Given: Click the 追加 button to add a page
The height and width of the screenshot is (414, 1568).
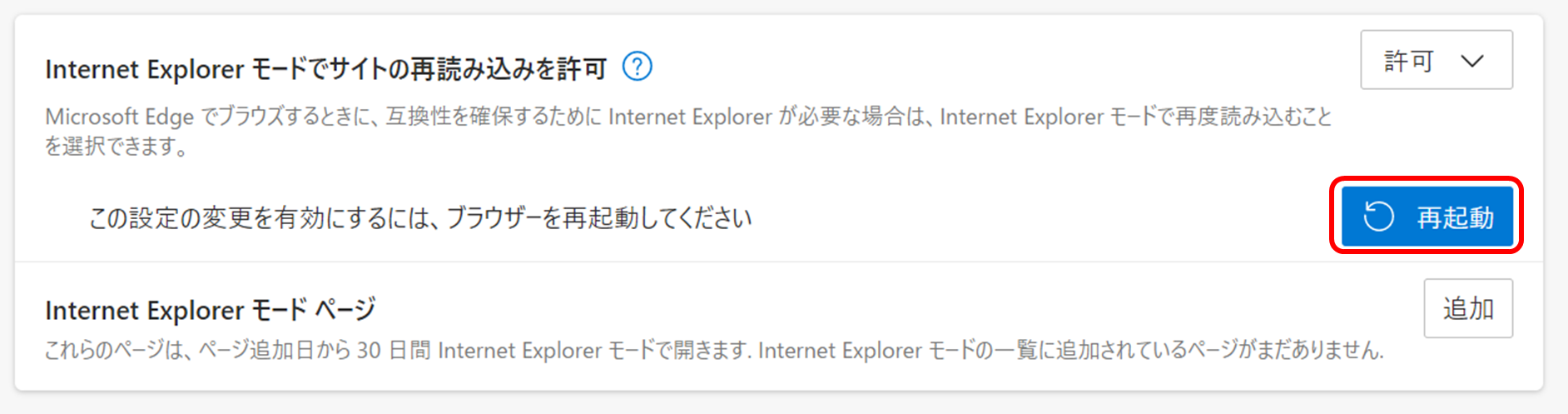Looking at the screenshot, I should pos(1468,308).
